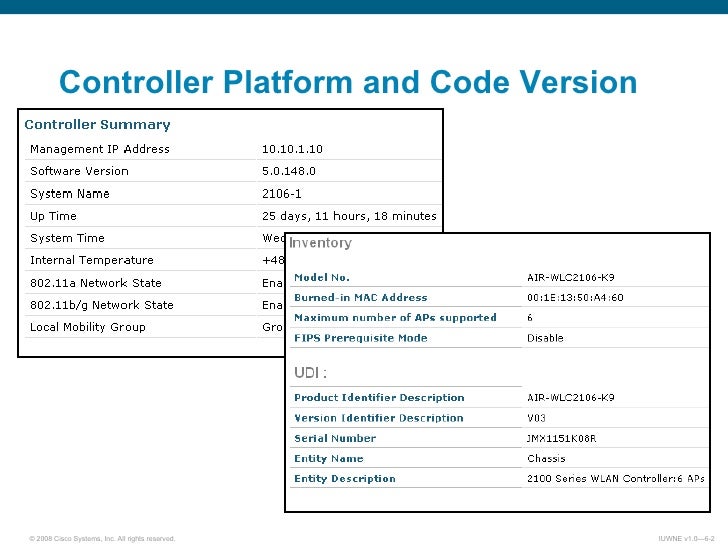Select entity name value Chassis
The width and height of the screenshot is (728, 546).
pos(546,459)
